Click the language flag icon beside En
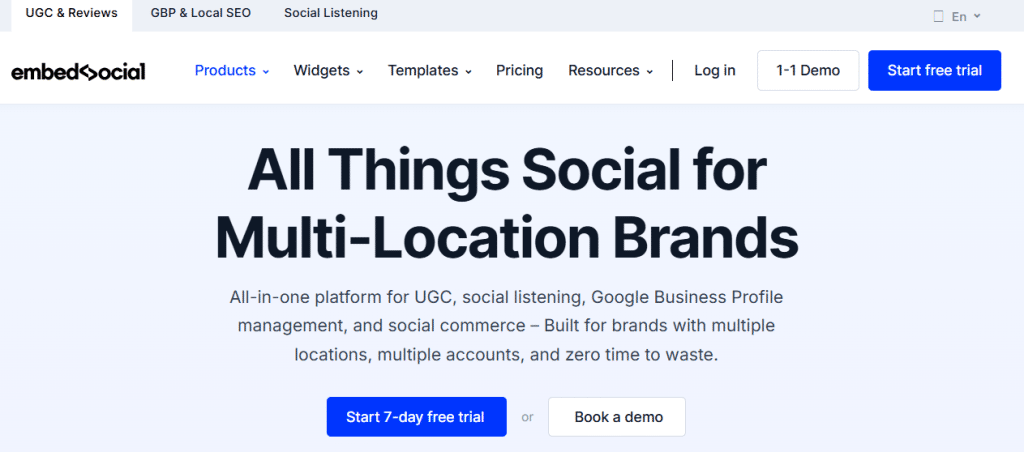The image size is (1024, 452). tap(938, 16)
